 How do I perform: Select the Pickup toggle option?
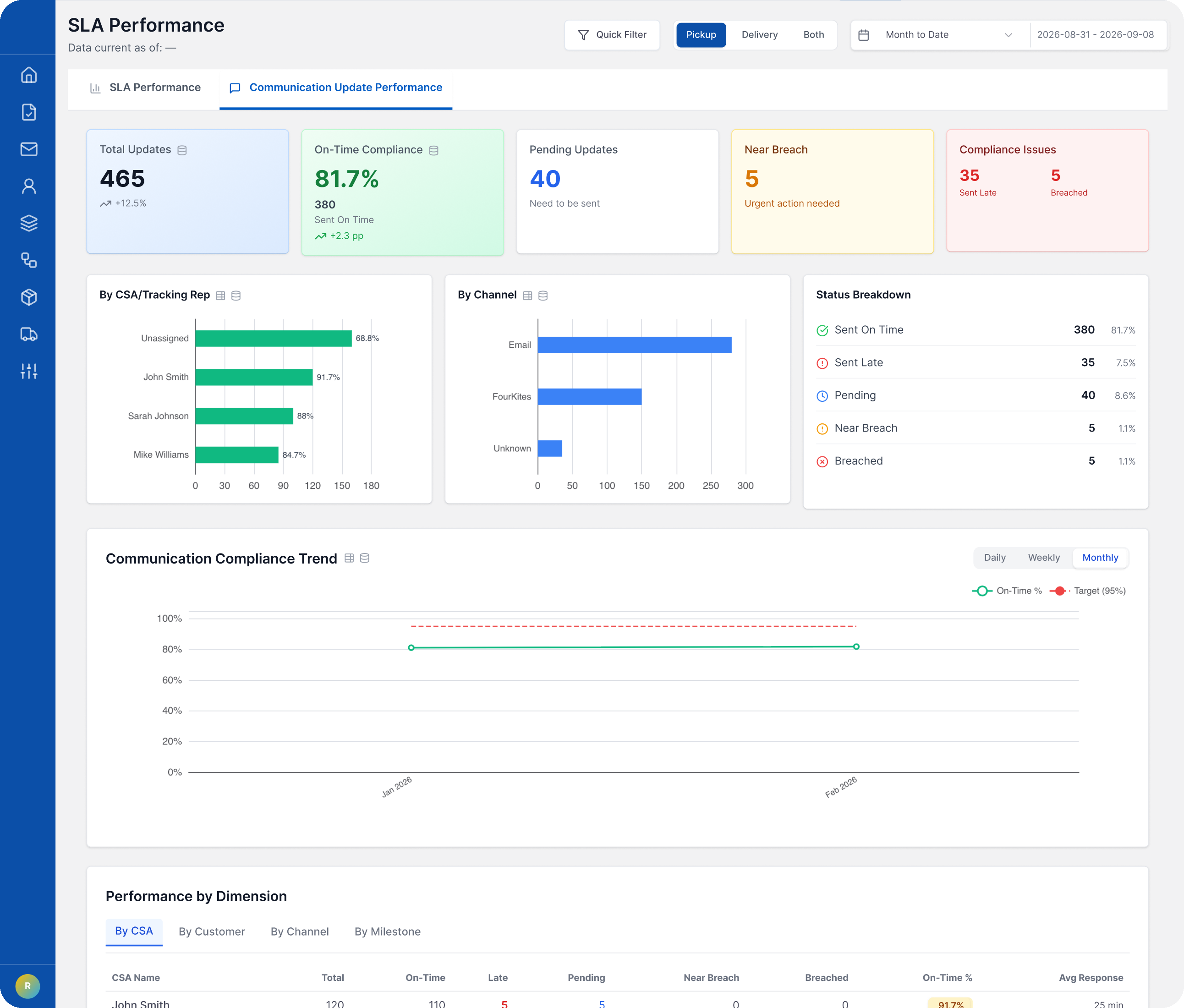(701, 35)
